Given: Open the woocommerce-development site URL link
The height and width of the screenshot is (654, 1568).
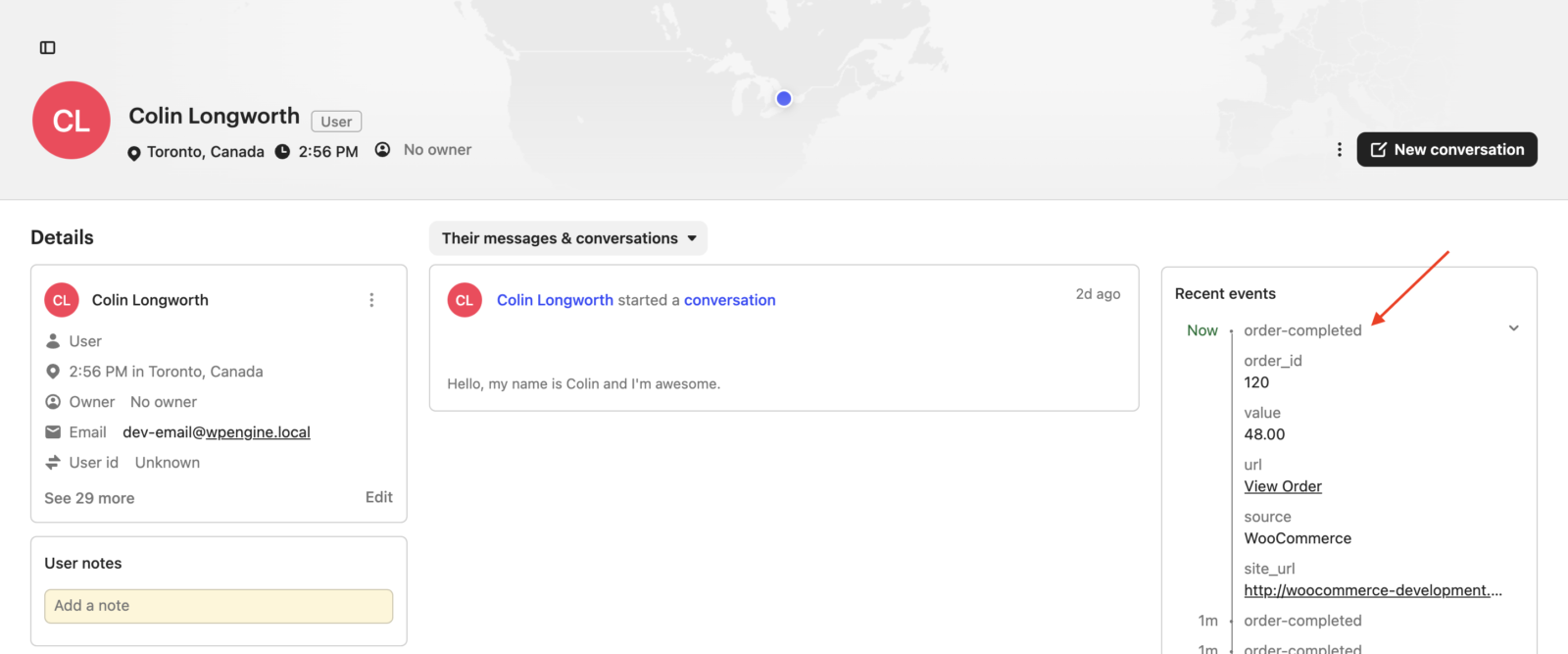Looking at the screenshot, I should click(x=1372, y=590).
